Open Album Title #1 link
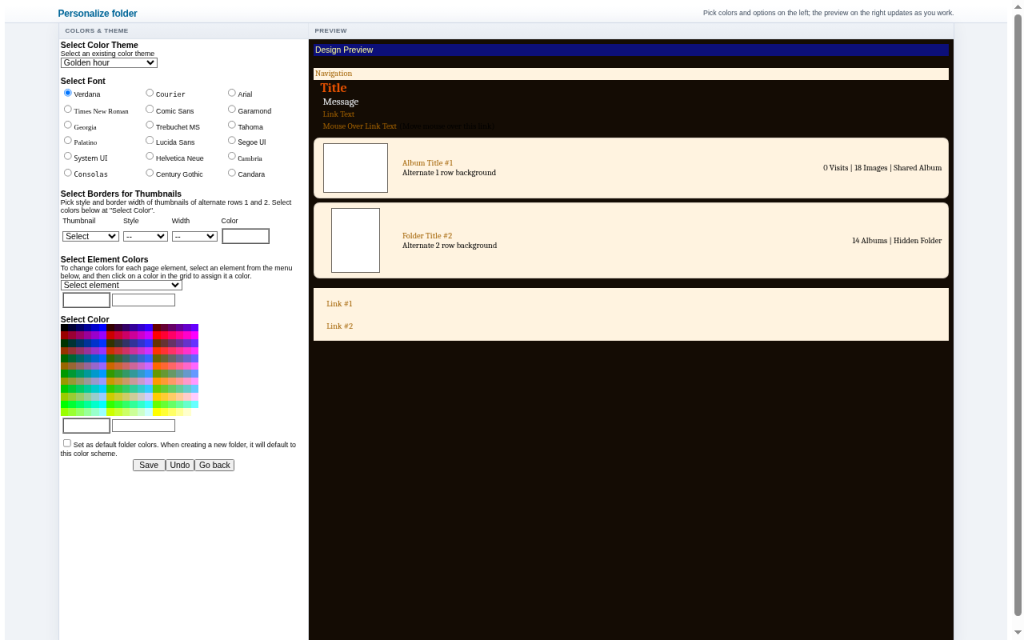The width and height of the screenshot is (1024, 640). [x=427, y=163]
